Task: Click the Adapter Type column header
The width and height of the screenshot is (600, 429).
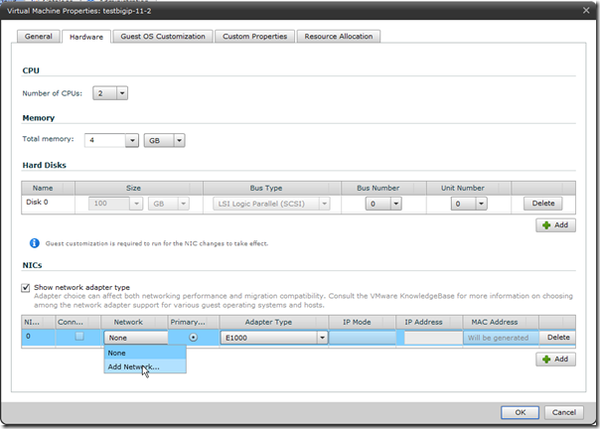Action: coord(274,322)
